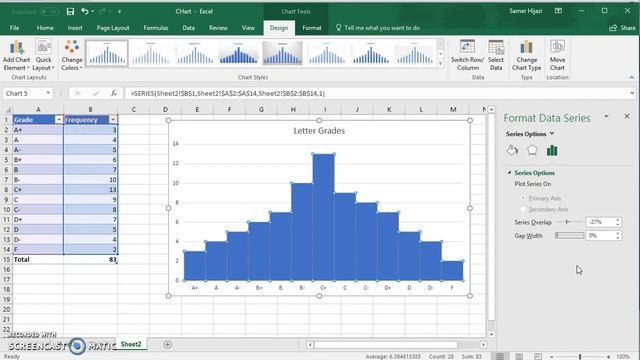This screenshot has width=640, height=360.
Task: Click Gap Width percentage field
Action: coord(600,236)
